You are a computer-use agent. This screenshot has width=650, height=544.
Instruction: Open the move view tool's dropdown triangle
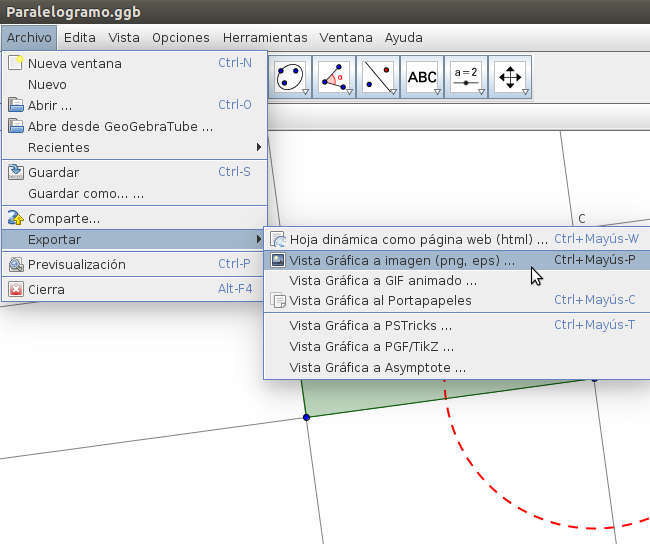(525, 92)
